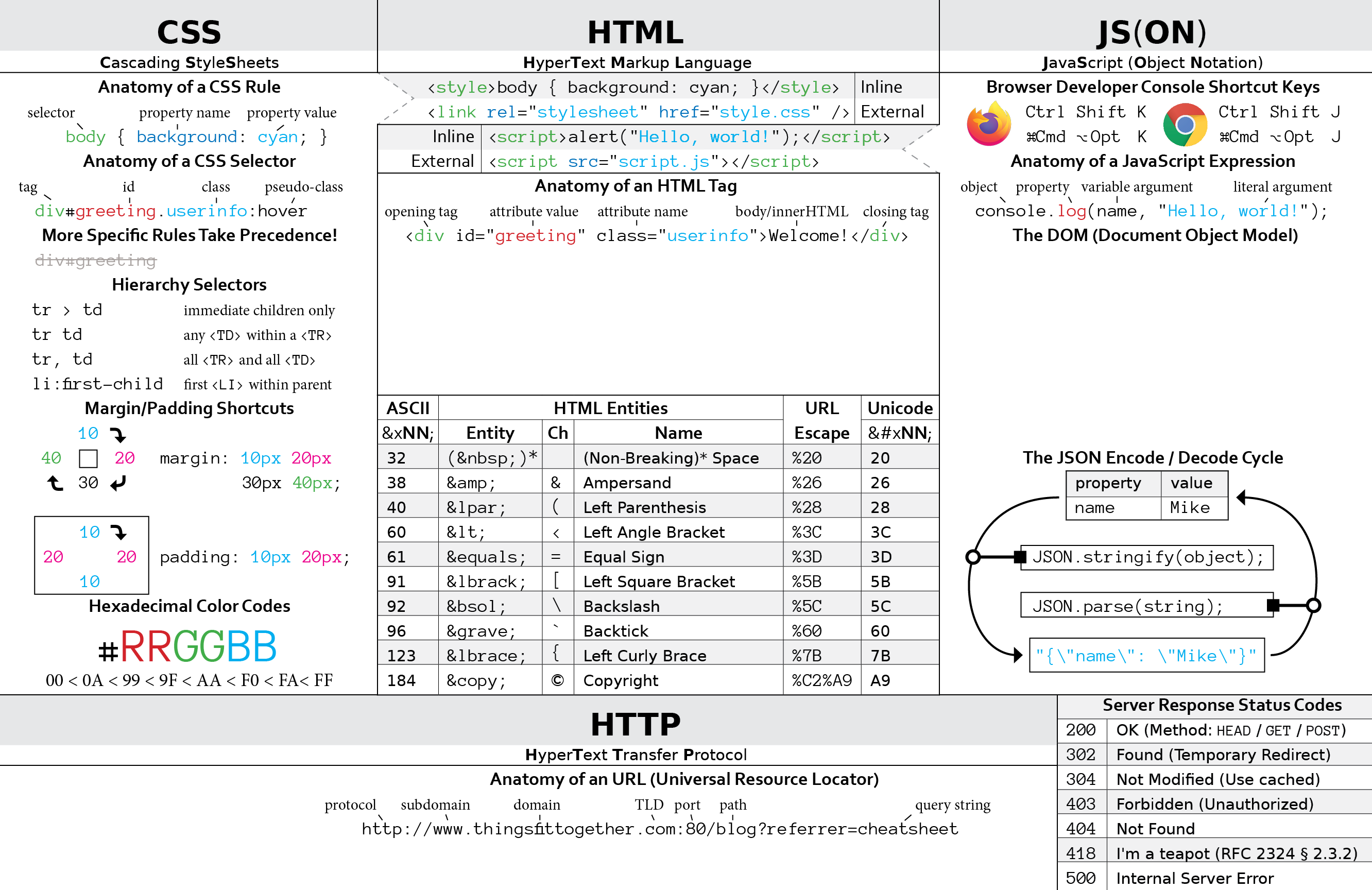Click the curved arrow beside margin's top 10
The image size is (1372, 890).
[x=118, y=434]
